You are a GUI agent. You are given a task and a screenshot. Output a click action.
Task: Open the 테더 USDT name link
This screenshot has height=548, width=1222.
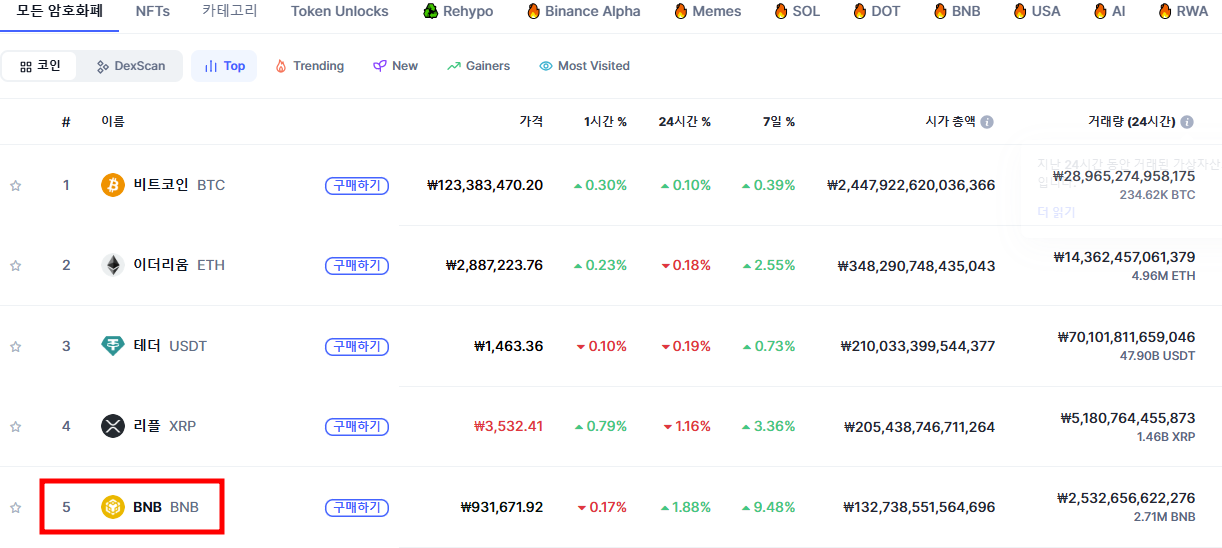coord(170,346)
